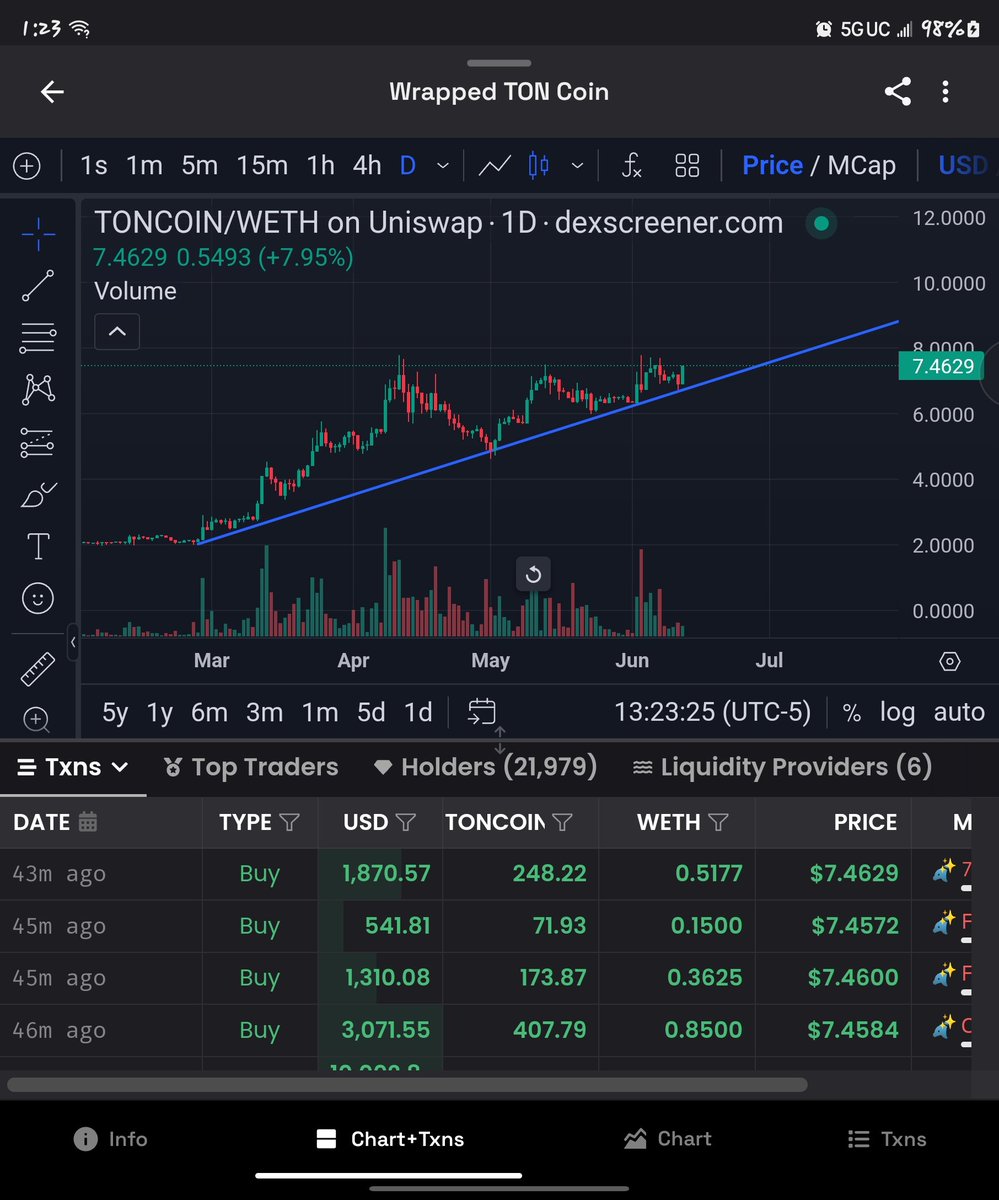Filter transactions by WETH amount

[x=718, y=822]
